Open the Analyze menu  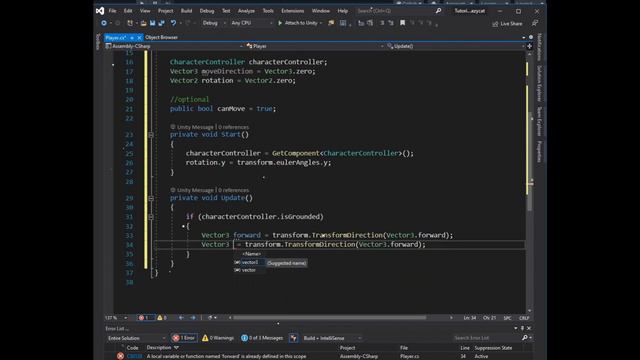point(246,11)
